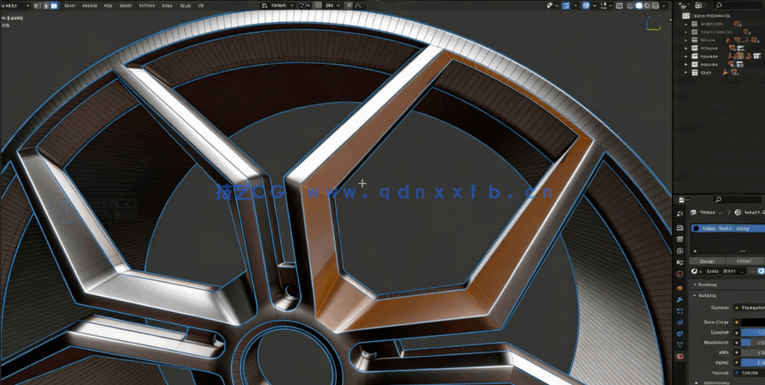The height and width of the screenshot is (385, 765).
Task: Toggle viewport gizmos display
Action: coord(566,5)
